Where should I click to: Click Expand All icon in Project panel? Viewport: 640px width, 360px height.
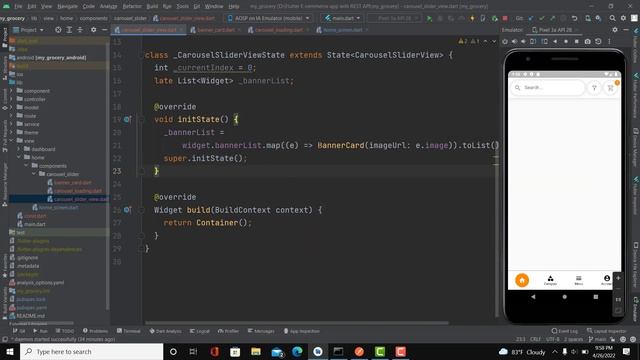(69, 30)
